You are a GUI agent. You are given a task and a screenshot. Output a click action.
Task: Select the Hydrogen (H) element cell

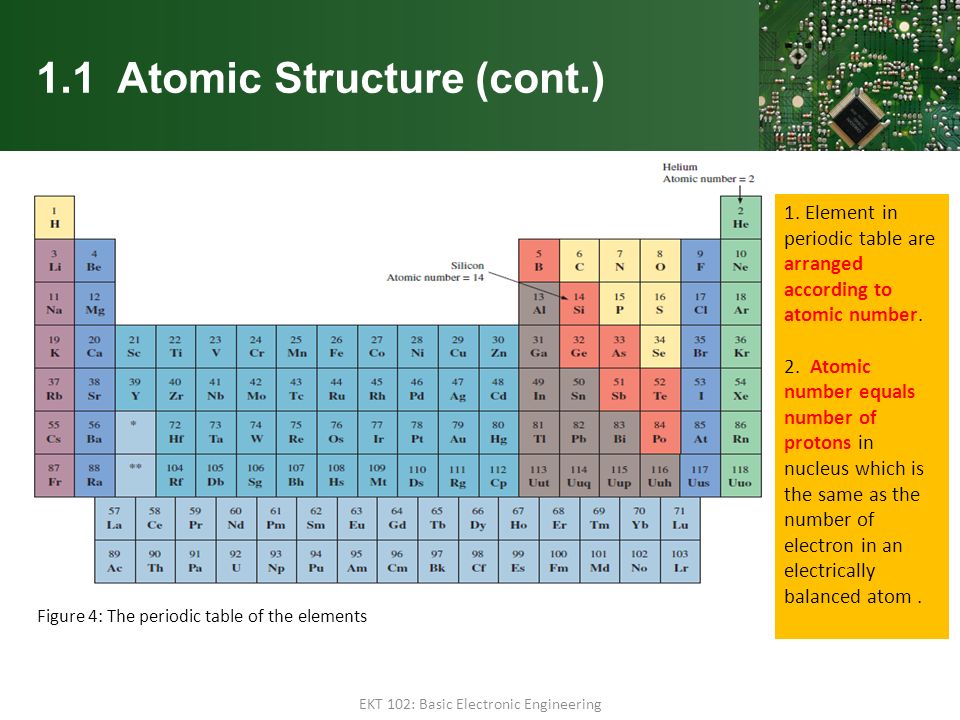point(54,217)
